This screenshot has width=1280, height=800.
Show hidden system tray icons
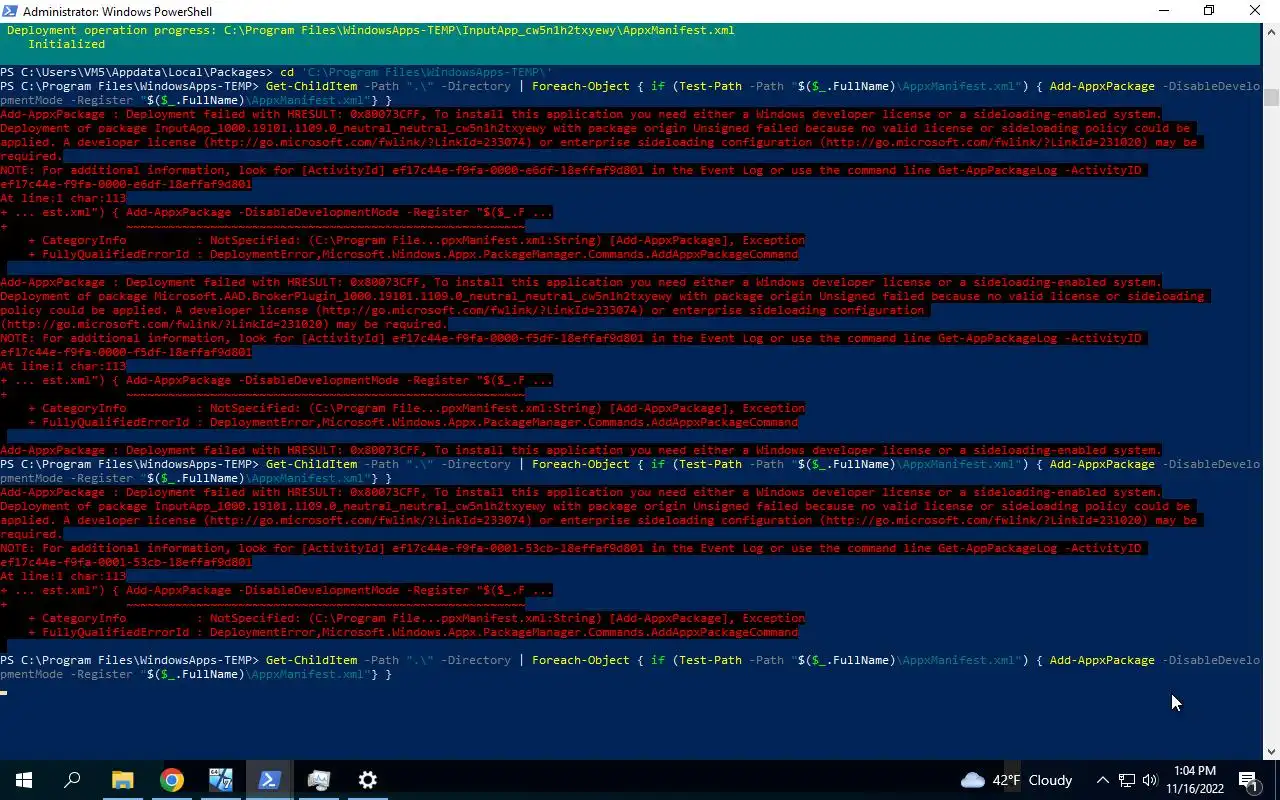[1102, 780]
